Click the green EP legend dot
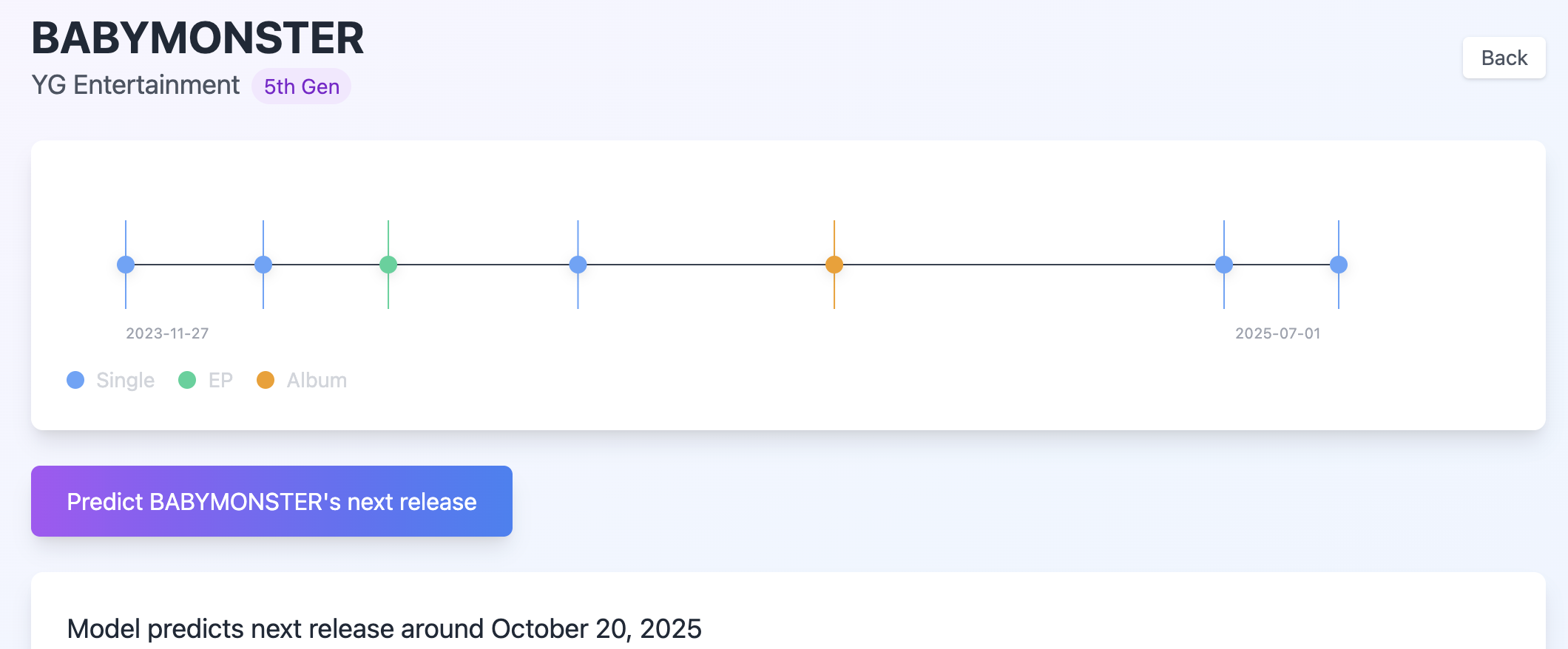The height and width of the screenshot is (649, 1568). (x=187, y=380)
